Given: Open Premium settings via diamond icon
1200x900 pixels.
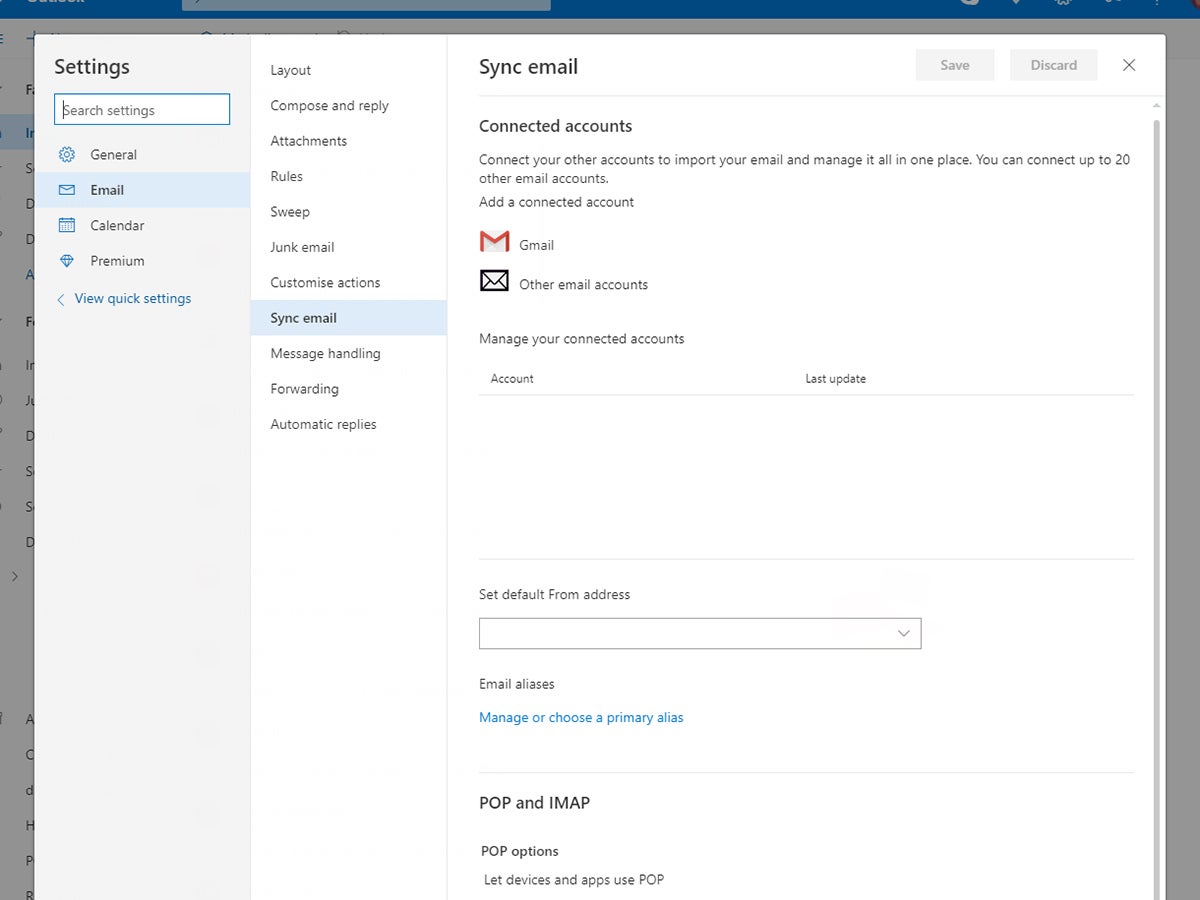Looking at the screenshot, I should (67, 260).
